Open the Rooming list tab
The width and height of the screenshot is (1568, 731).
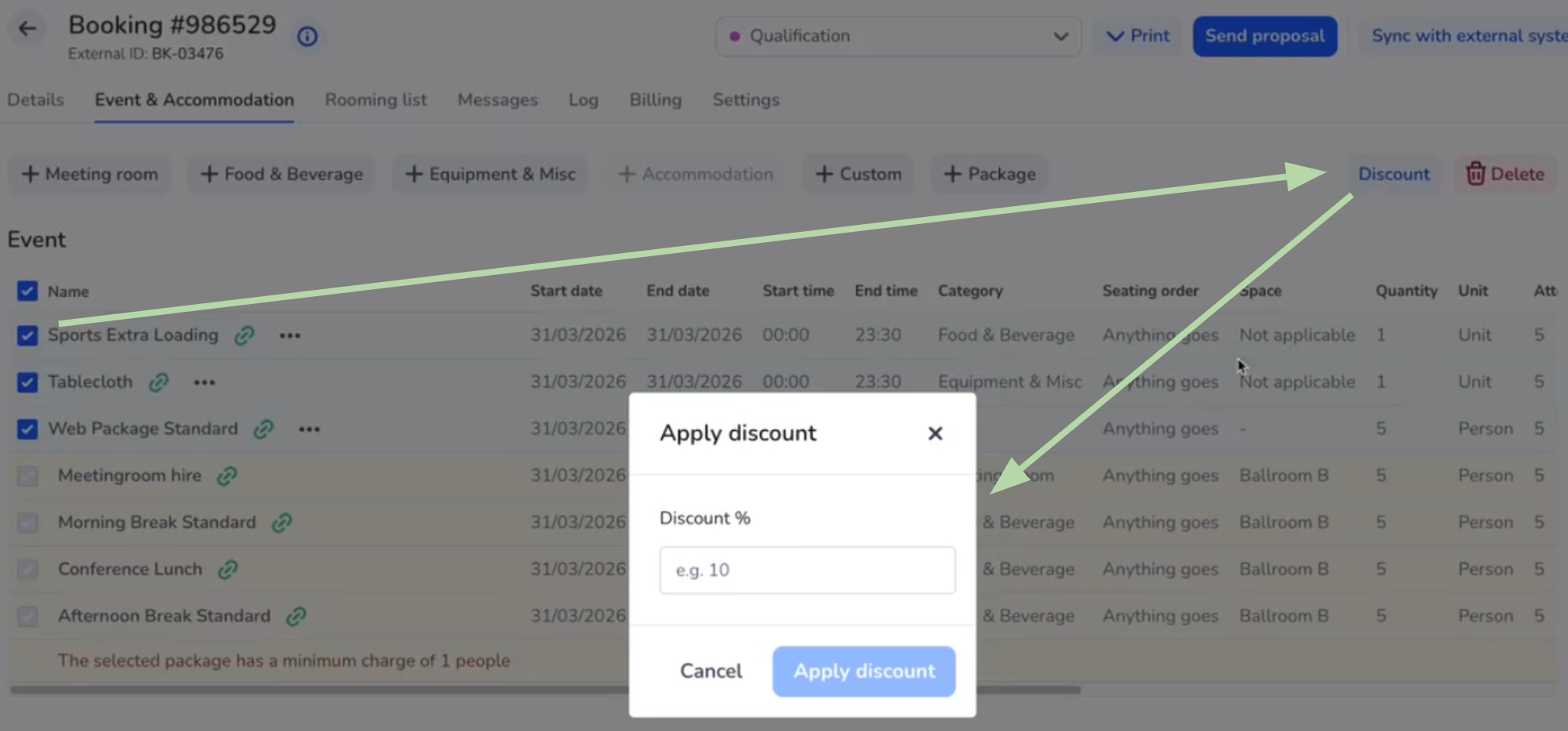tap(375, 100)
